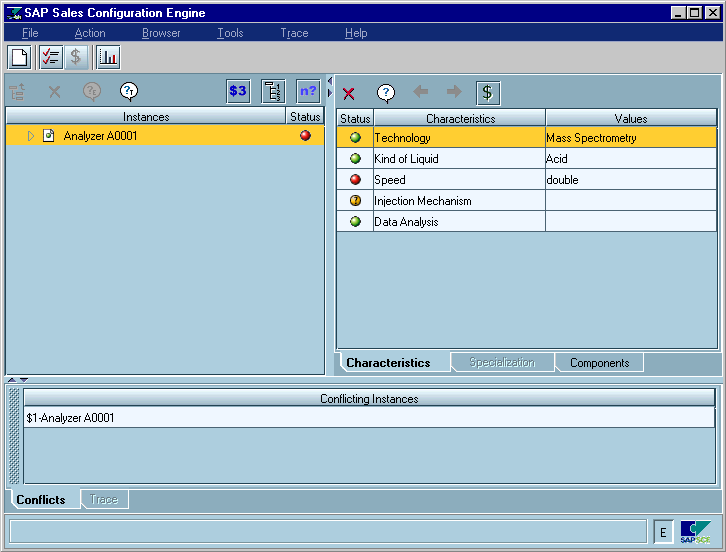Select the Technology characteristic
The width and height of the screenshot is (726, 552).
[x=459, y=138]
